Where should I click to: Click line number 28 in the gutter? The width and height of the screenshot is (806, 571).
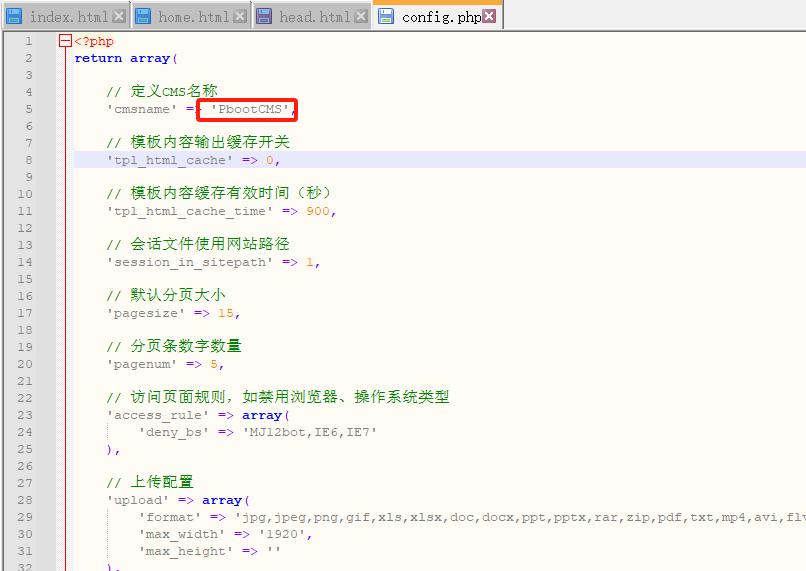(25, 500)
